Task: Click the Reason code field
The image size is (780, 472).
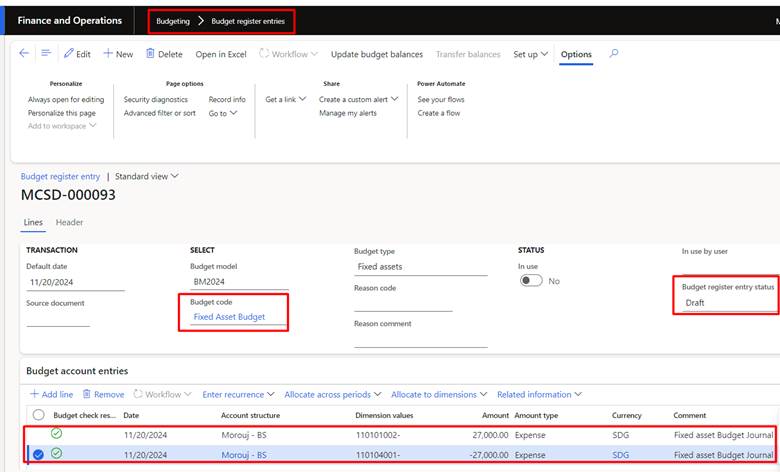Action: click(x=403, y=303)
